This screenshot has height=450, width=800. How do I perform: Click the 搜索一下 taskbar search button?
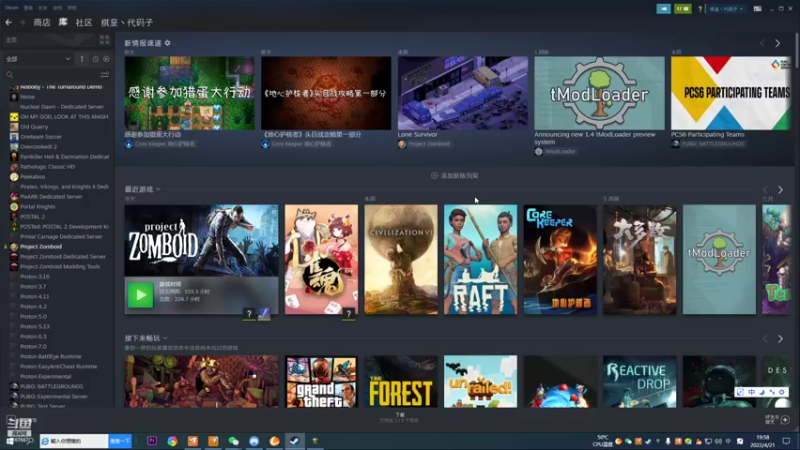pos(120,441)
